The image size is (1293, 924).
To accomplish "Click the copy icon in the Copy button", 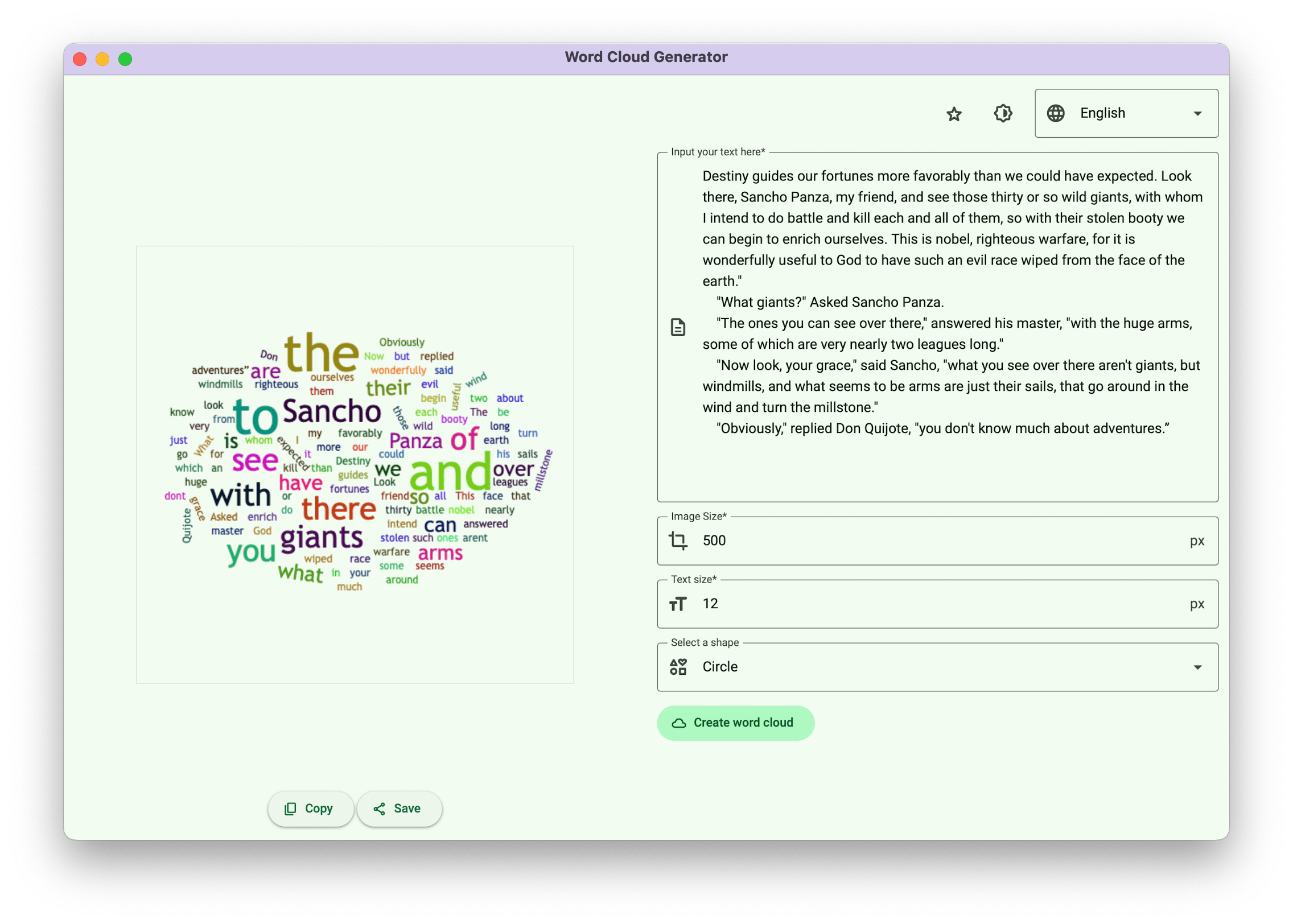I will tap(290, 808).
